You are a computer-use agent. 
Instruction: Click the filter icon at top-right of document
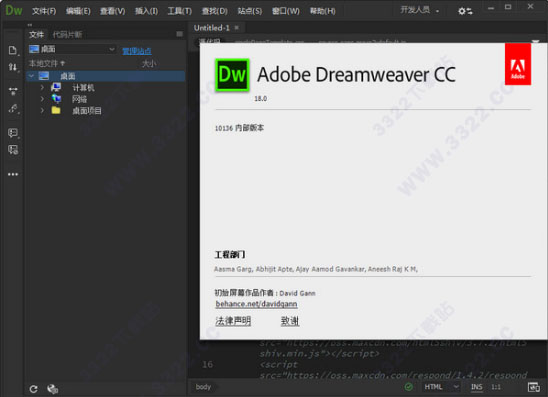click(x=535, y=41)
